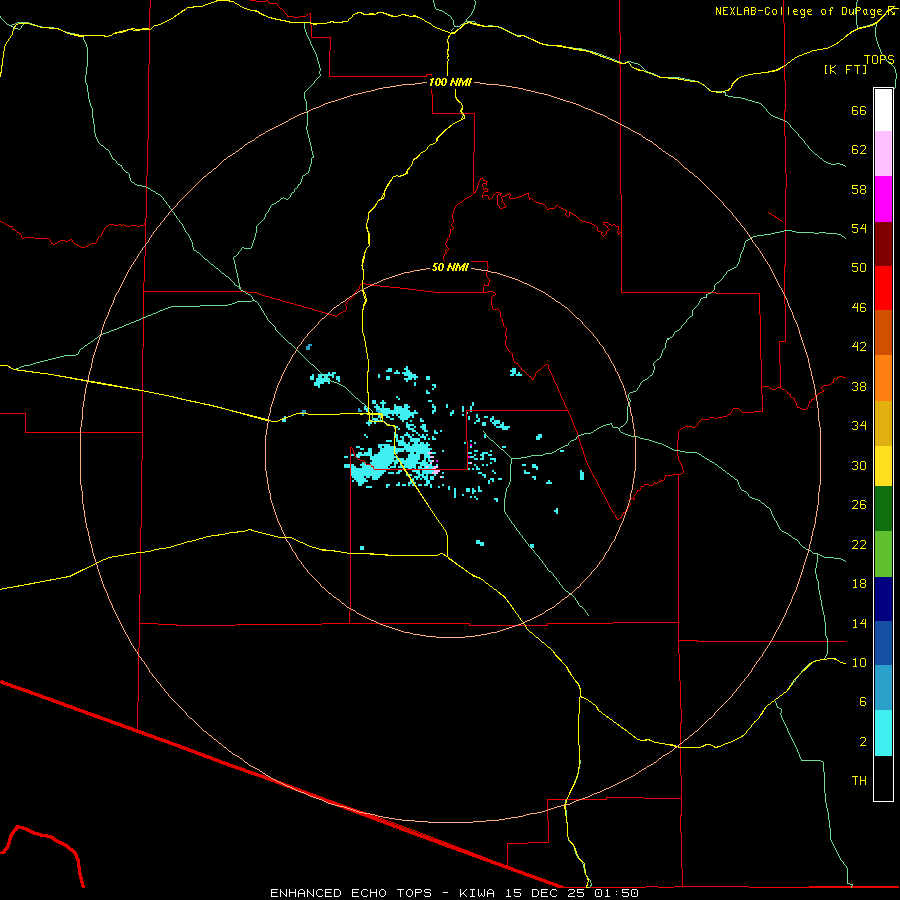900x900 pixels.
Task: Click the legend value "22"
Action: coord(859,545)
